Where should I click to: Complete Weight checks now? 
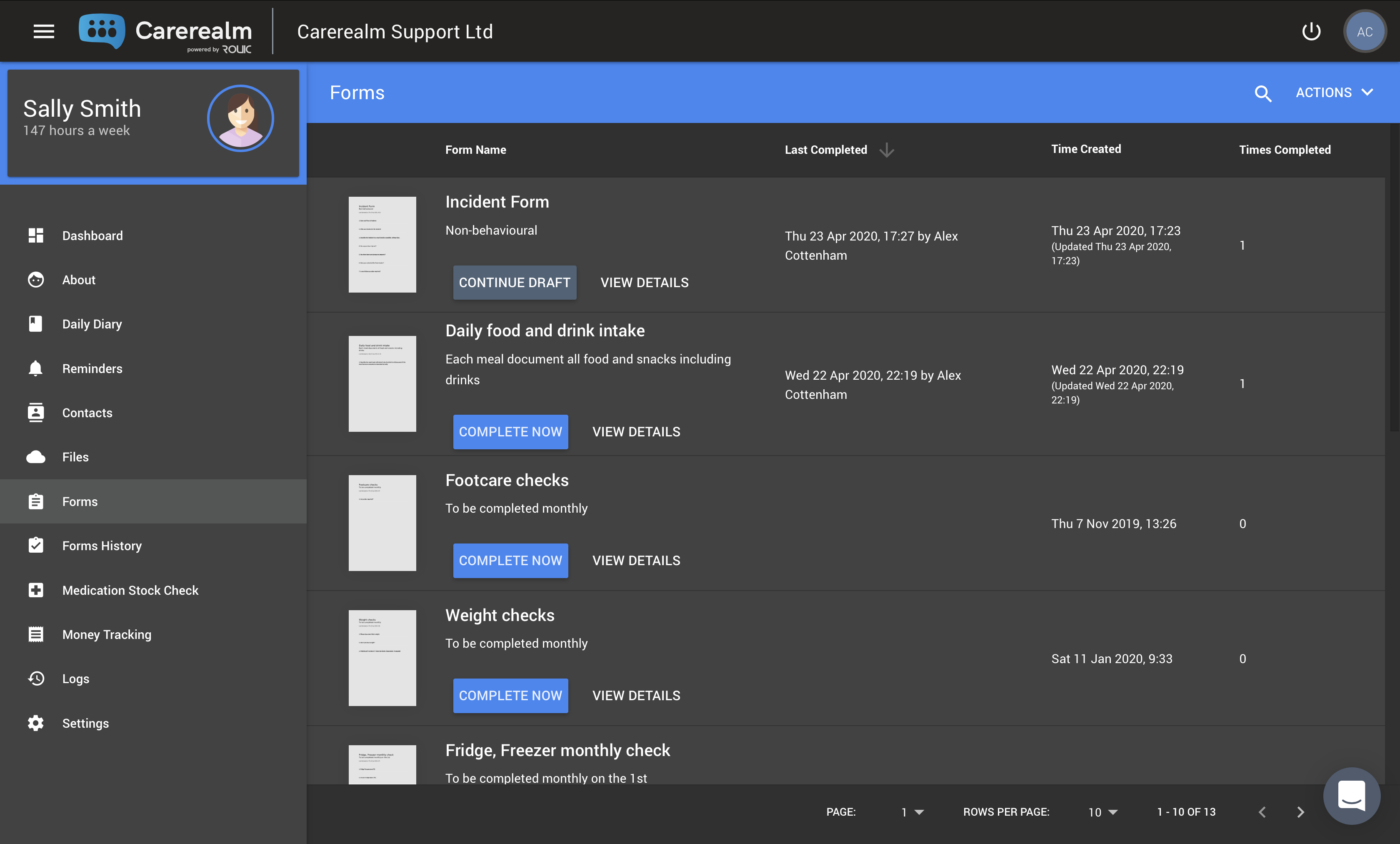tap(510, 696)
